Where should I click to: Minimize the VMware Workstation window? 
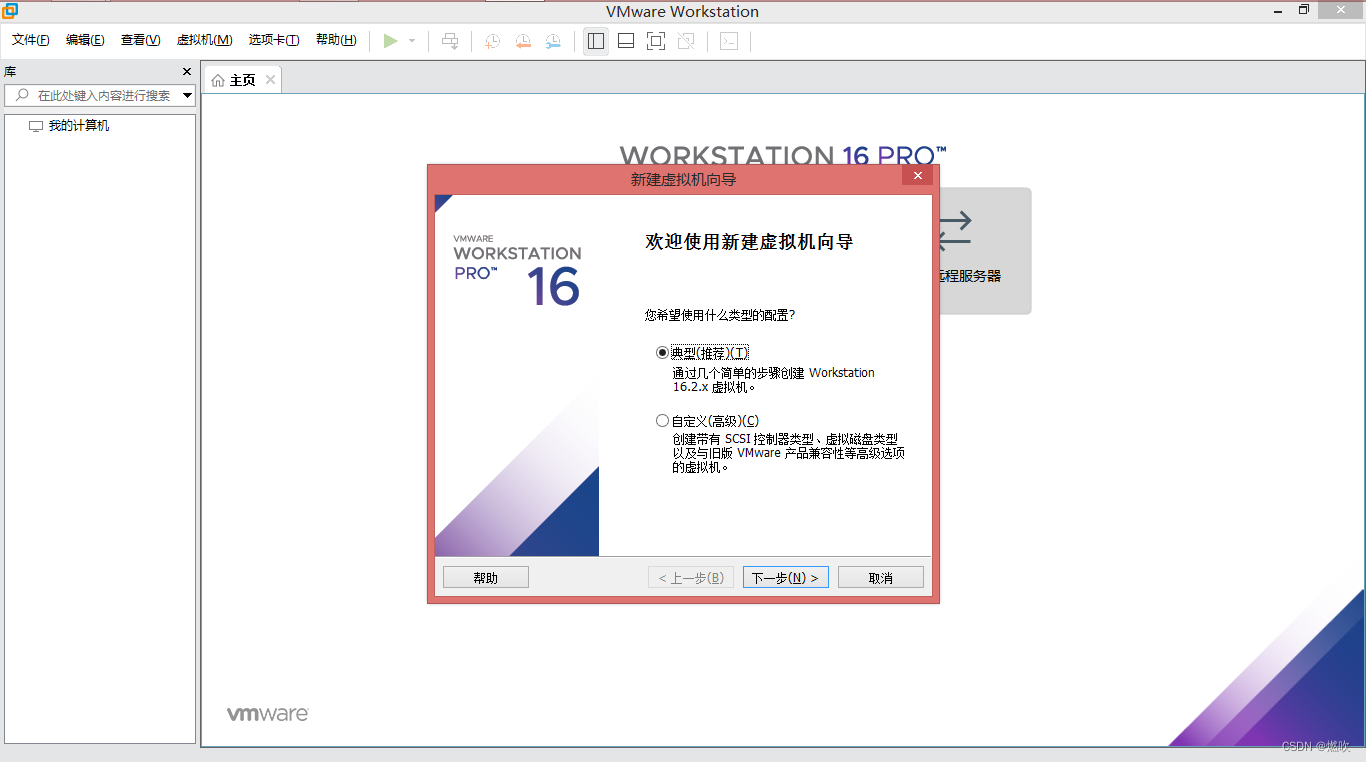coord(1278,10)
